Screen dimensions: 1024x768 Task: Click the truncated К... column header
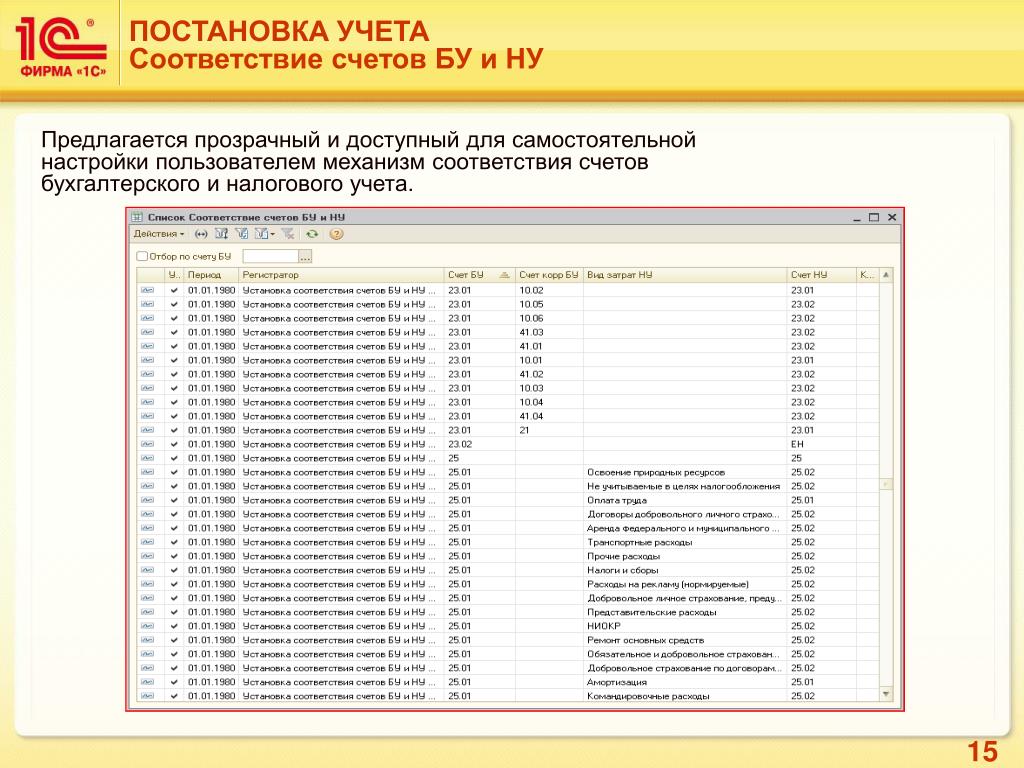tap(867, 275)
